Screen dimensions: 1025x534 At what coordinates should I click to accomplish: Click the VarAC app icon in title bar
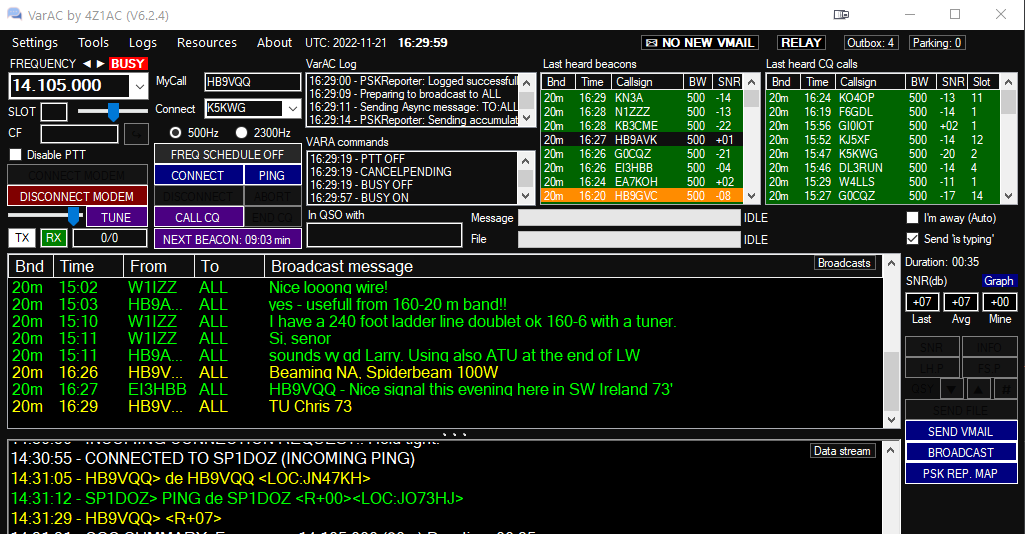coord(13,14)
